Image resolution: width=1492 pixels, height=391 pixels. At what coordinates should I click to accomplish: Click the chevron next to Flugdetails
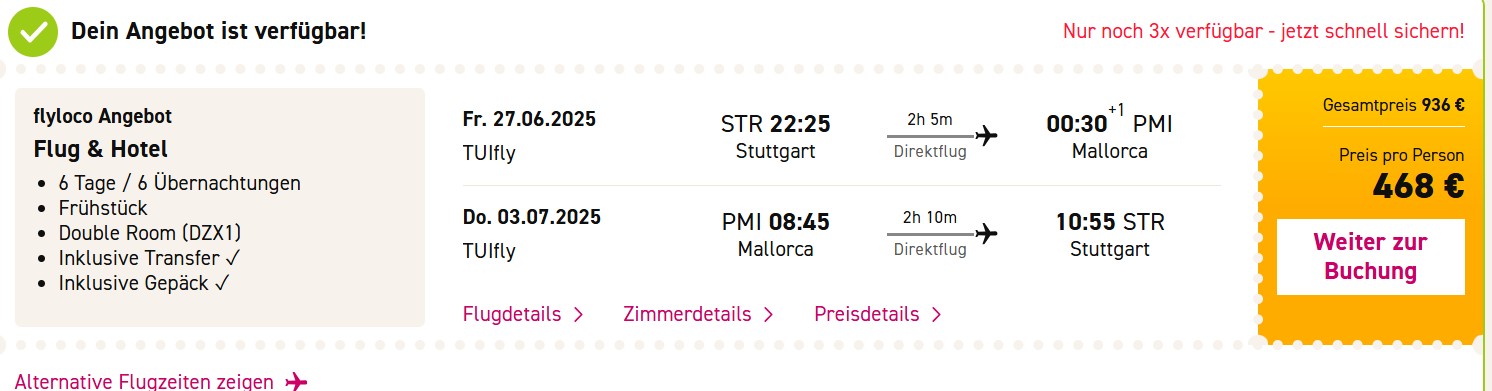578,315
